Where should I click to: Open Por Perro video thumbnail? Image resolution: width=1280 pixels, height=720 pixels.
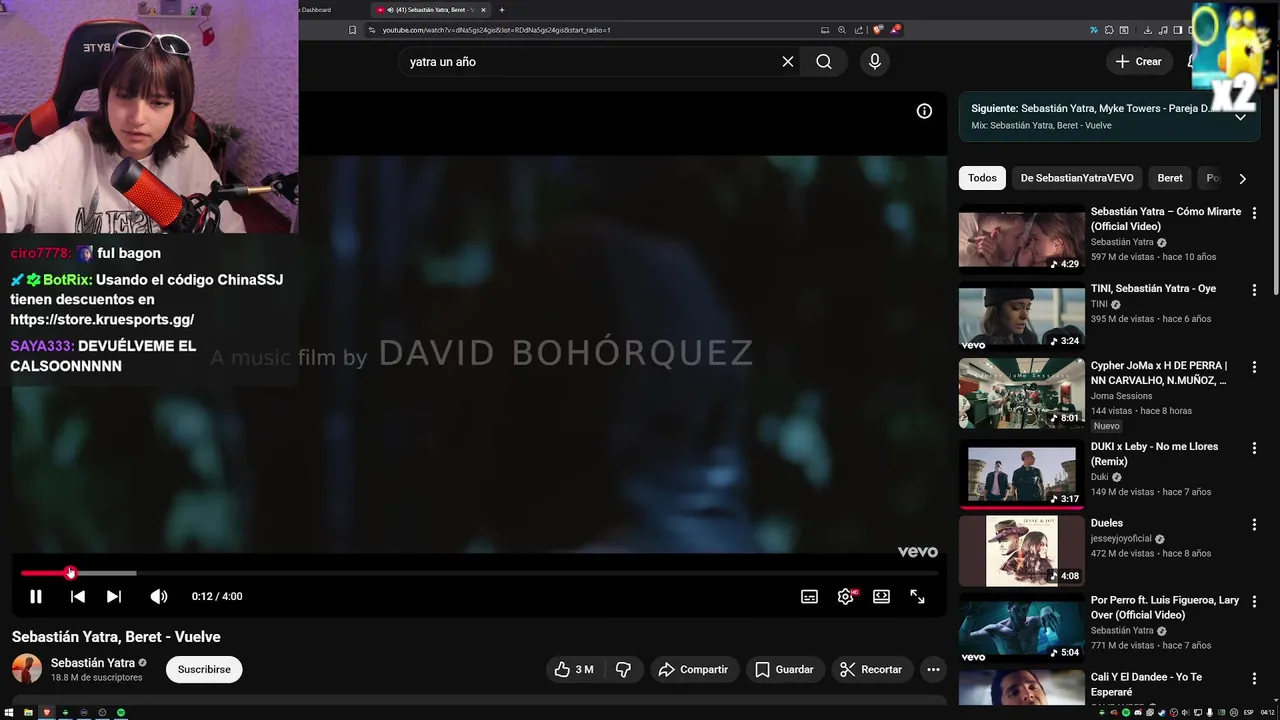tap(1021, 628)
